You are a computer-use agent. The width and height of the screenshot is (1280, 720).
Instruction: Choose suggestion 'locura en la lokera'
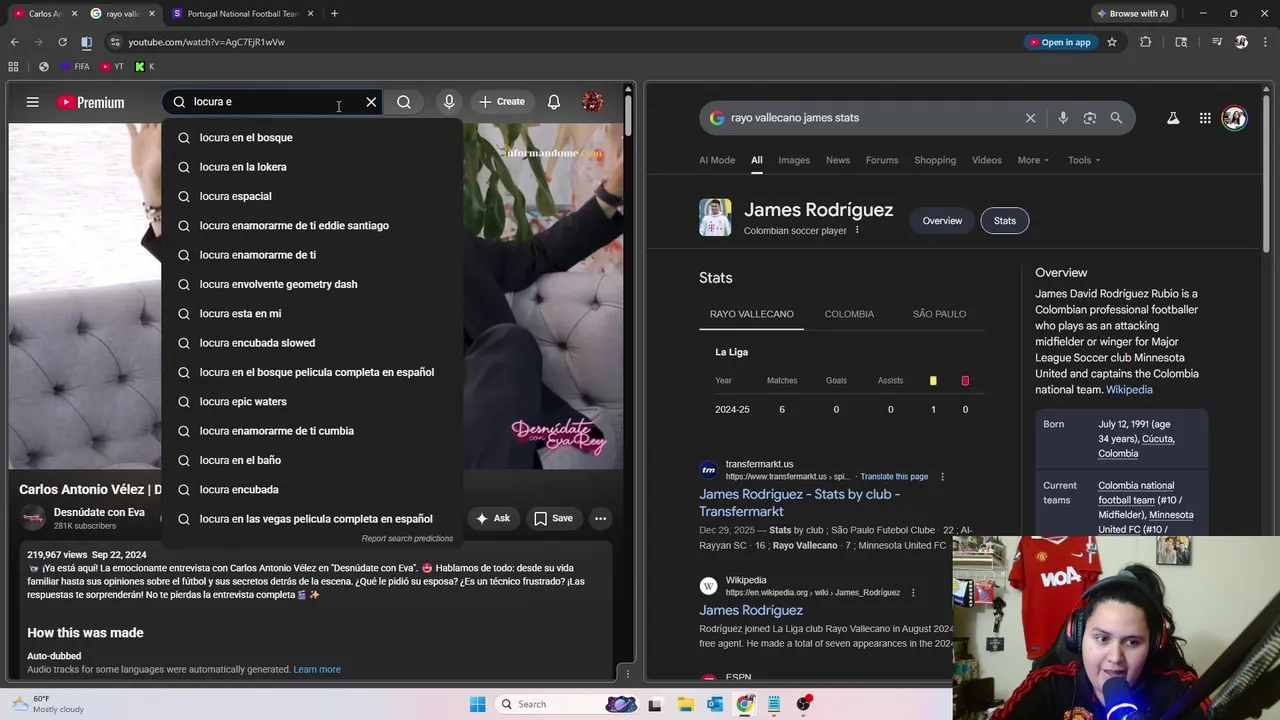tap(312, 167)
